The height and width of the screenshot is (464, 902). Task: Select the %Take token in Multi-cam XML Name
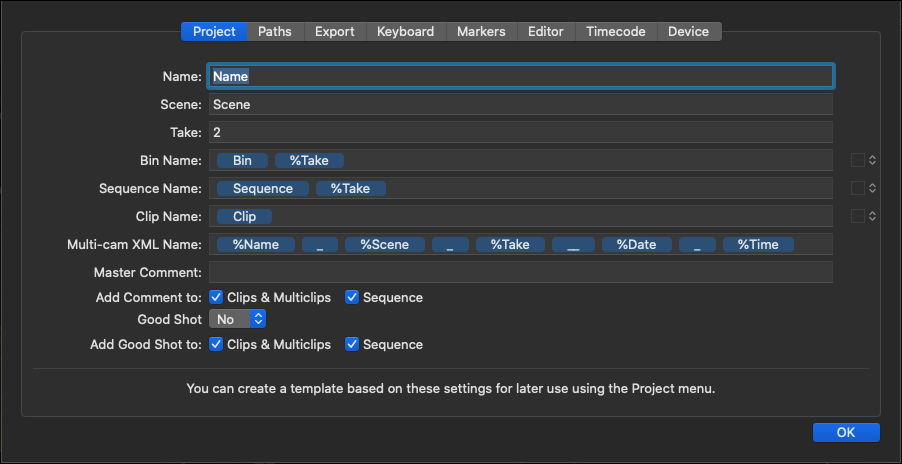pyautogui.click(x=510, y=244)
